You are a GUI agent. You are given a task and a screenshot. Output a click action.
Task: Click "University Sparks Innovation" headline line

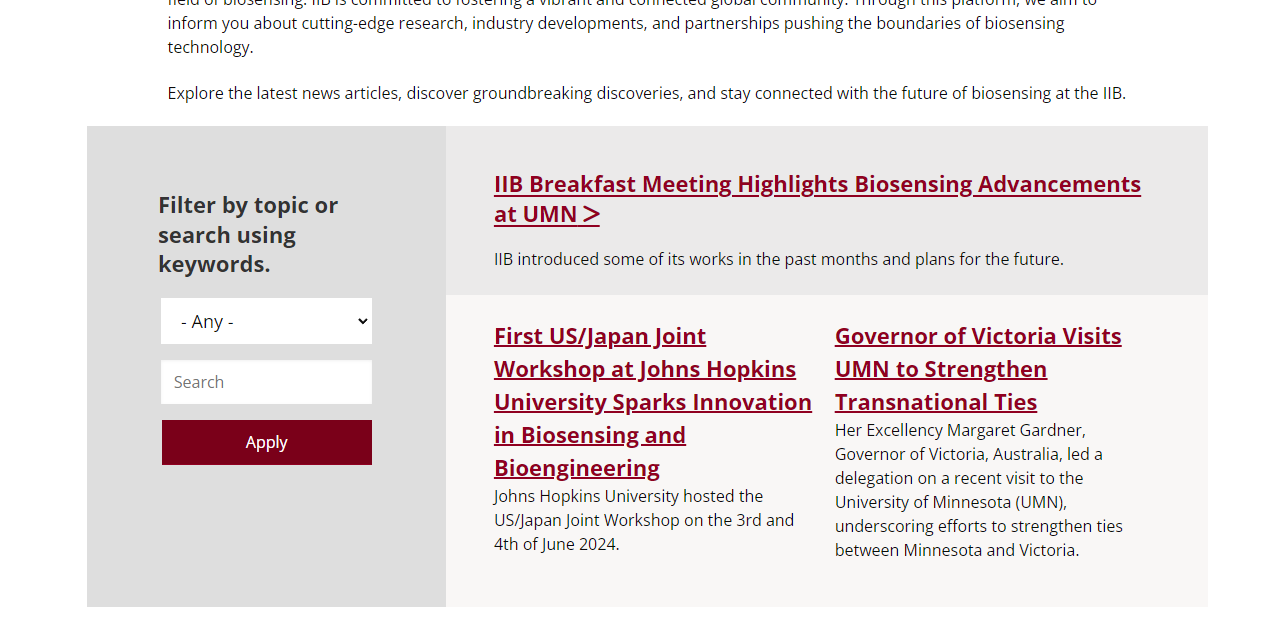pos(652,402)
